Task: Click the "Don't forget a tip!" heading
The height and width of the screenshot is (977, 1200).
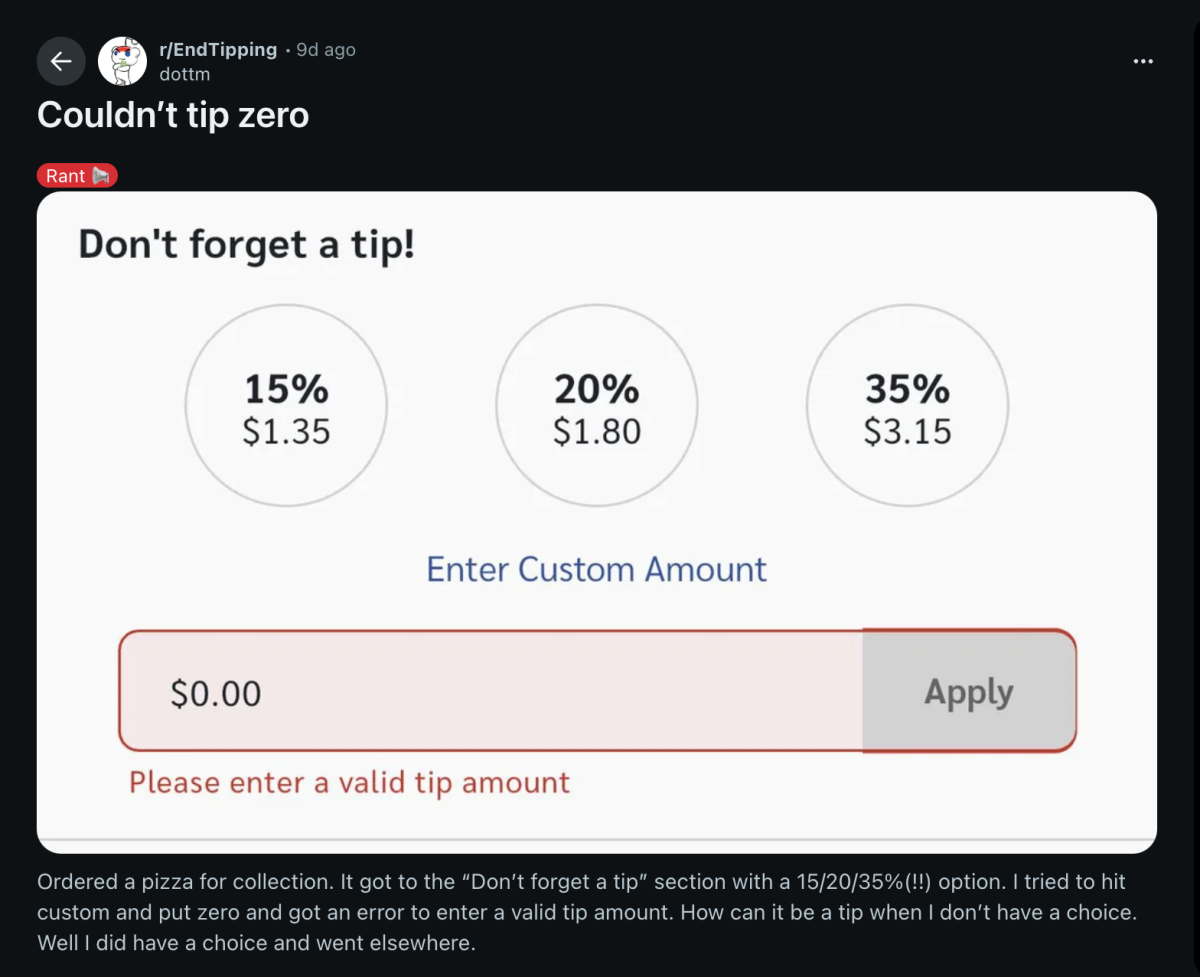Action: pos(246,245)
